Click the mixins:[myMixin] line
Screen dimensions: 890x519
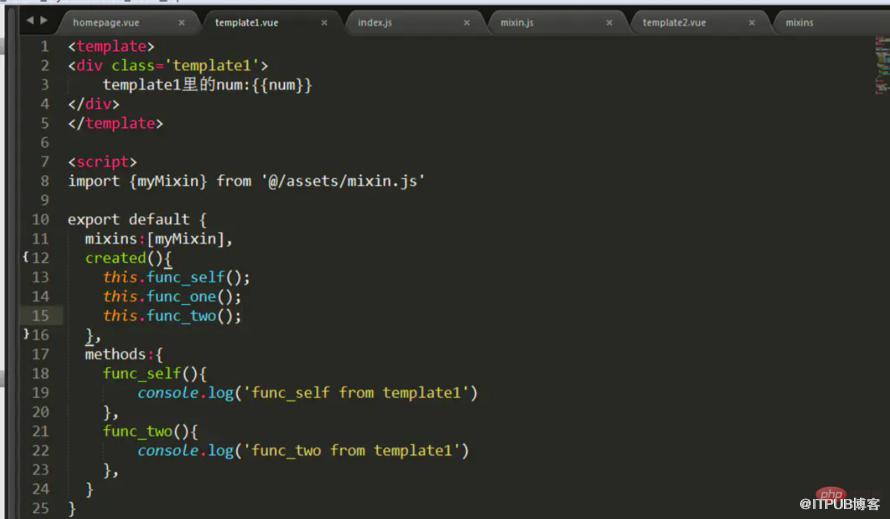coord(158,239)
